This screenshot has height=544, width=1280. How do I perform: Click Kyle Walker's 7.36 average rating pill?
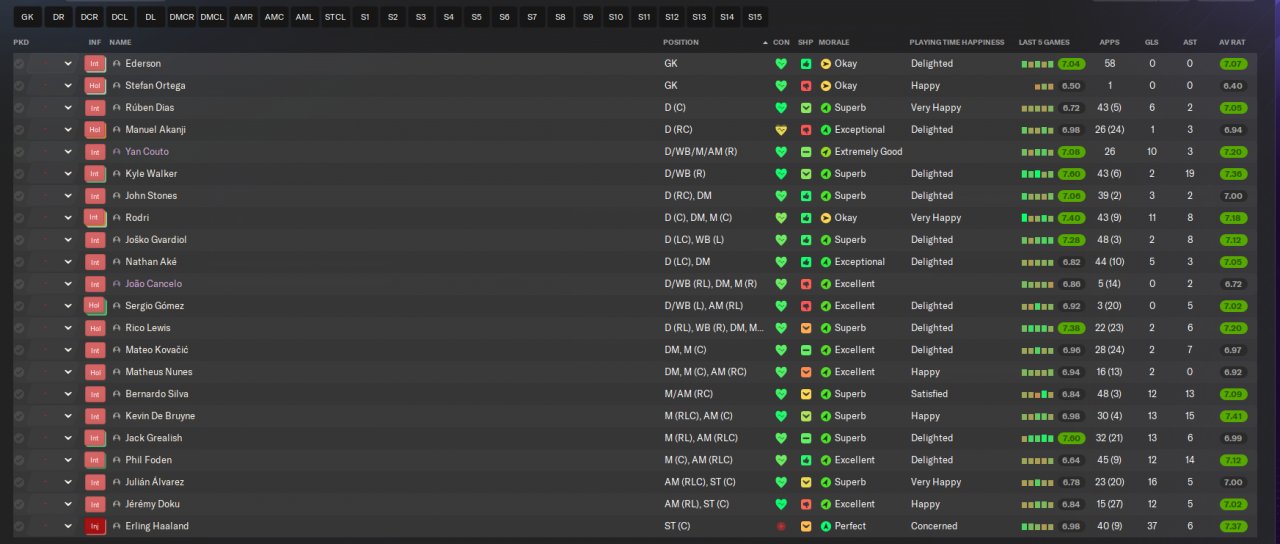[x=1233, y=173]
